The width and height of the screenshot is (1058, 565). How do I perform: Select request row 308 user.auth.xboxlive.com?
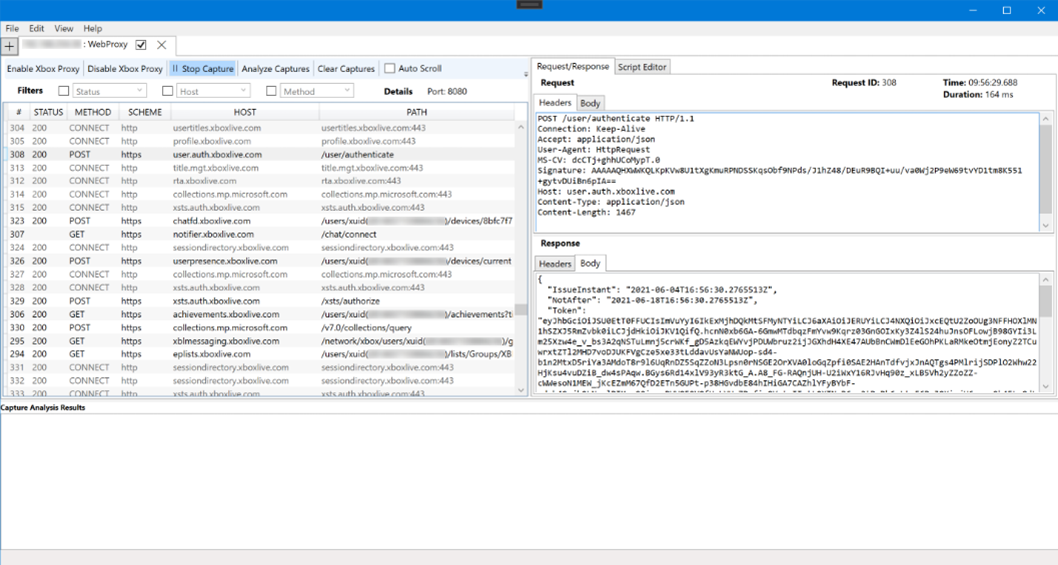[260, 155]
